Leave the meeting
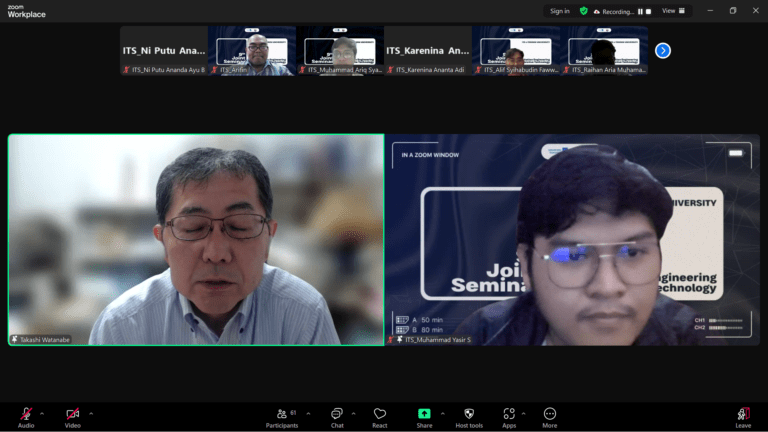 click(x=743, y=414)
